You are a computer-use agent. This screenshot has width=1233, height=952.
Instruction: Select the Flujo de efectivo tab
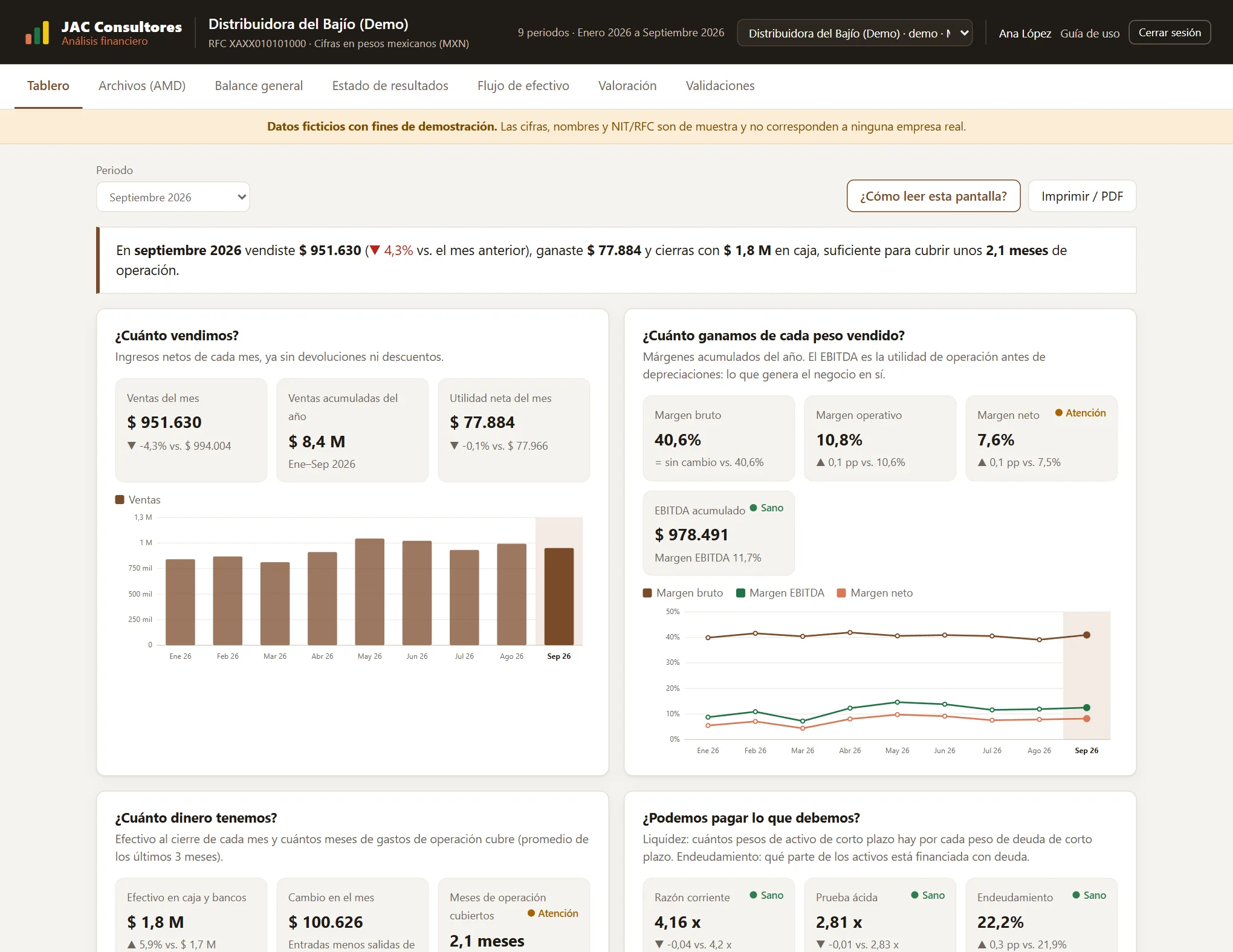point(523,86)
